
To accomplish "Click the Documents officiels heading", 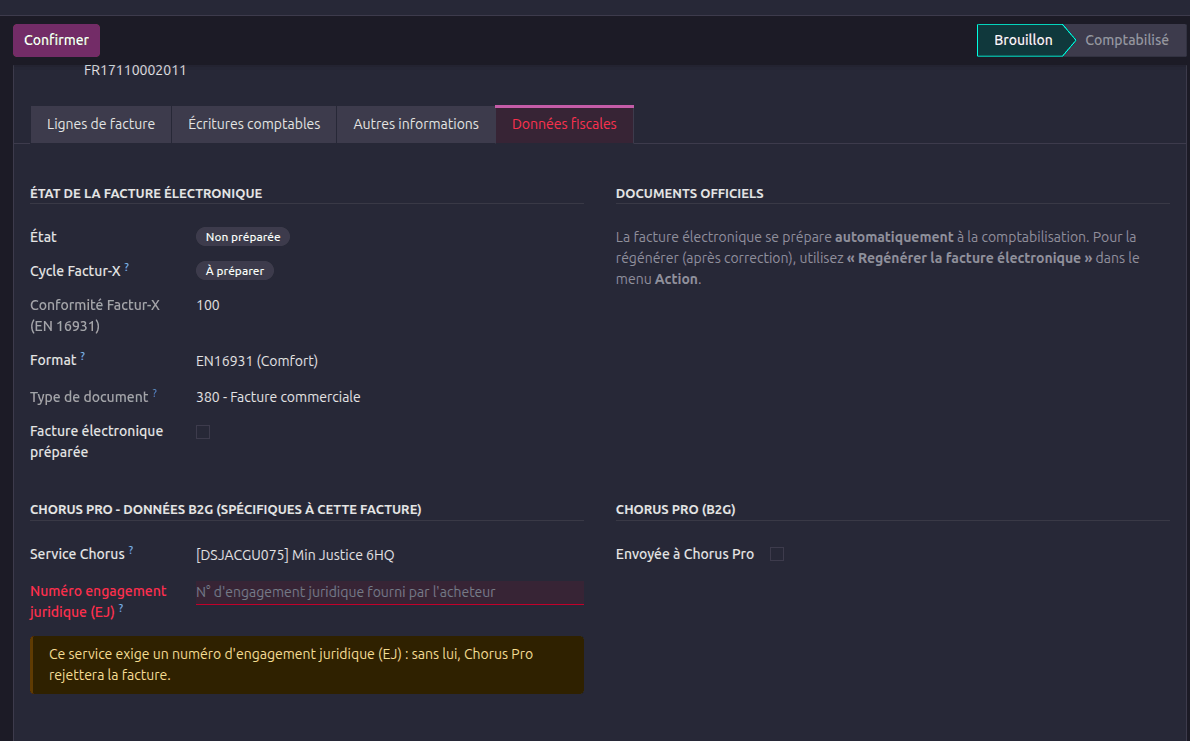I will click(689, 194).
